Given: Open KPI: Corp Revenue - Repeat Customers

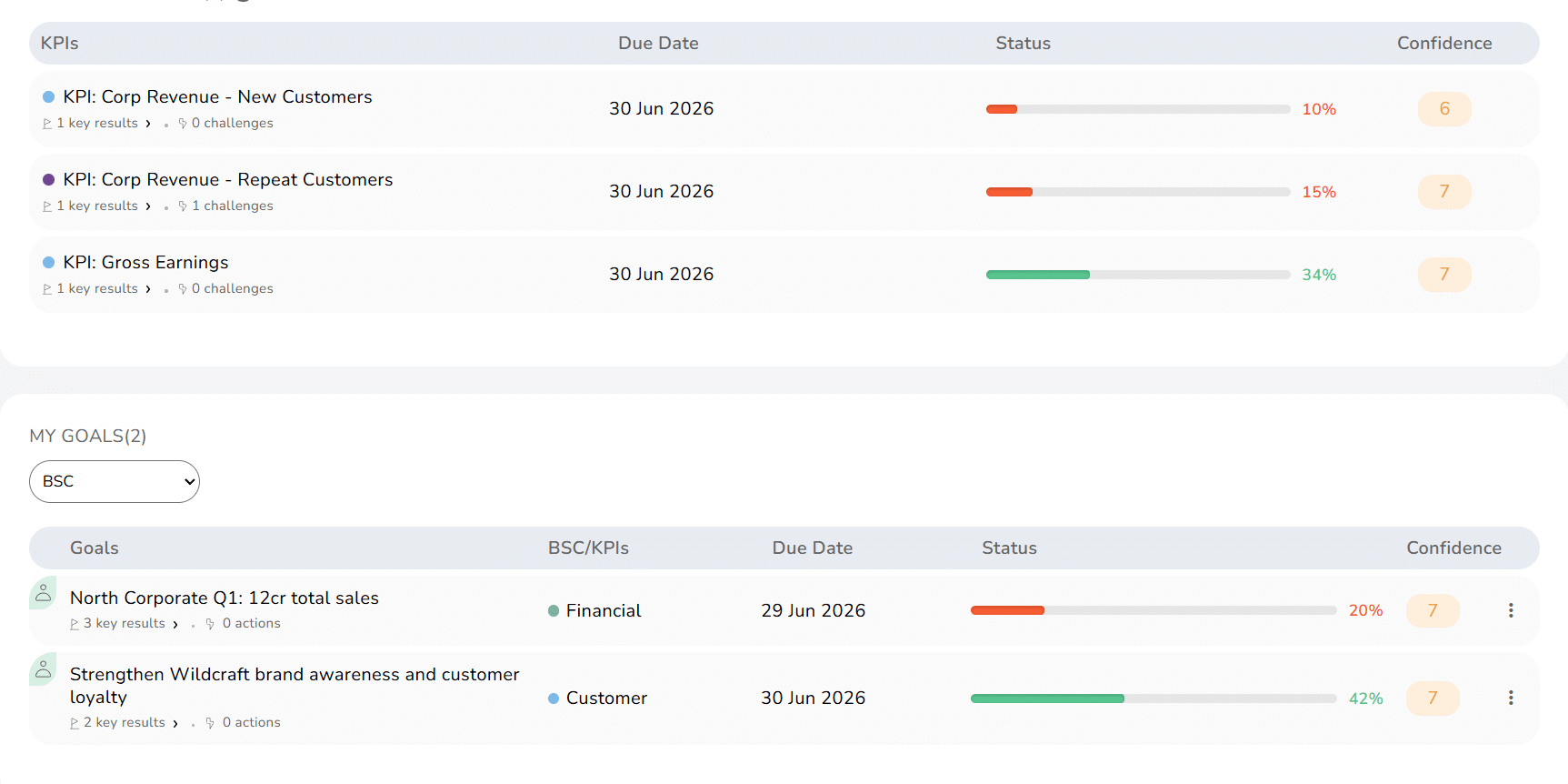Looking at the screenshot, I should coord(228,179).
